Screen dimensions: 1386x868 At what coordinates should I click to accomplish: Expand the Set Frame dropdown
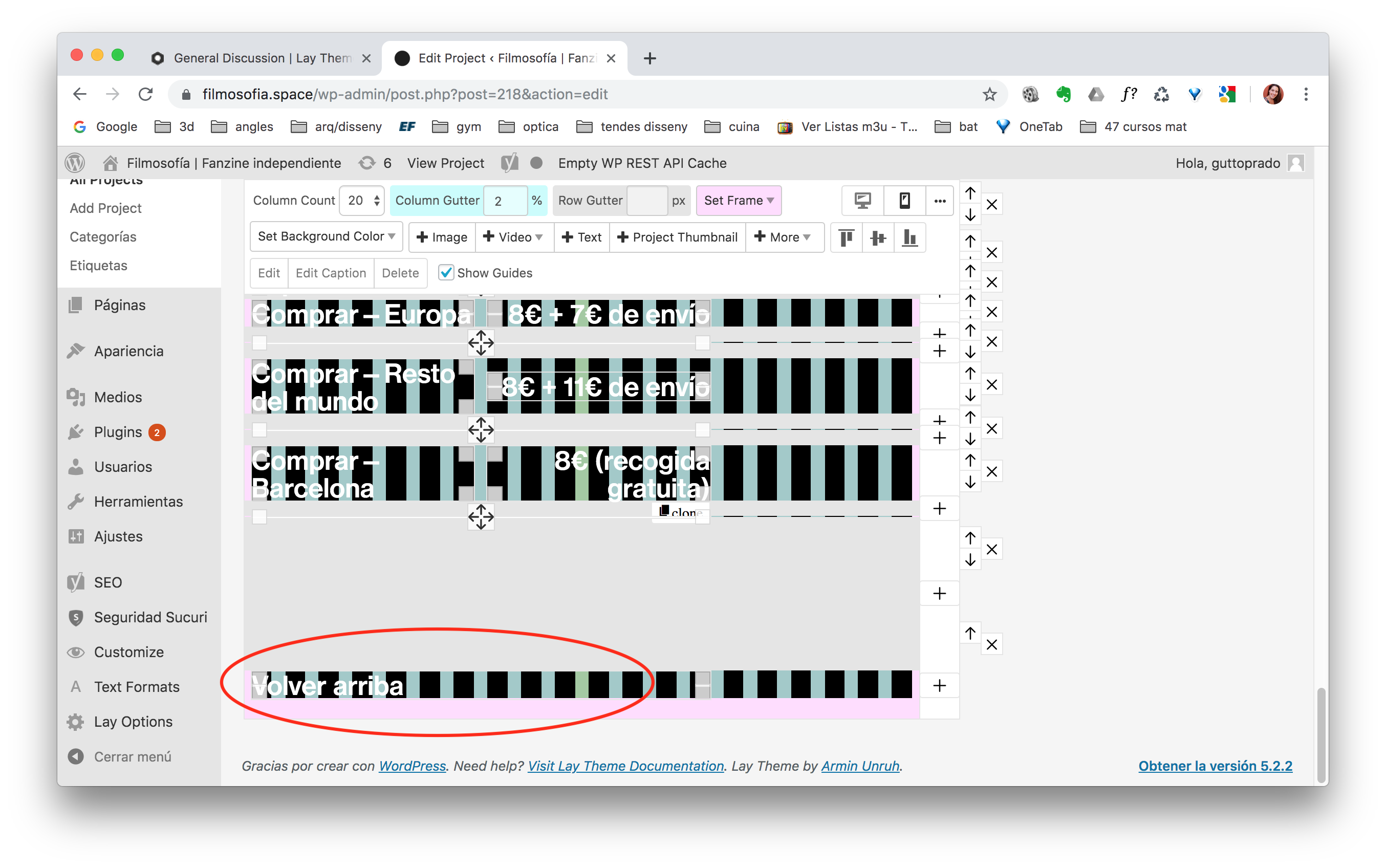(738, 200)
